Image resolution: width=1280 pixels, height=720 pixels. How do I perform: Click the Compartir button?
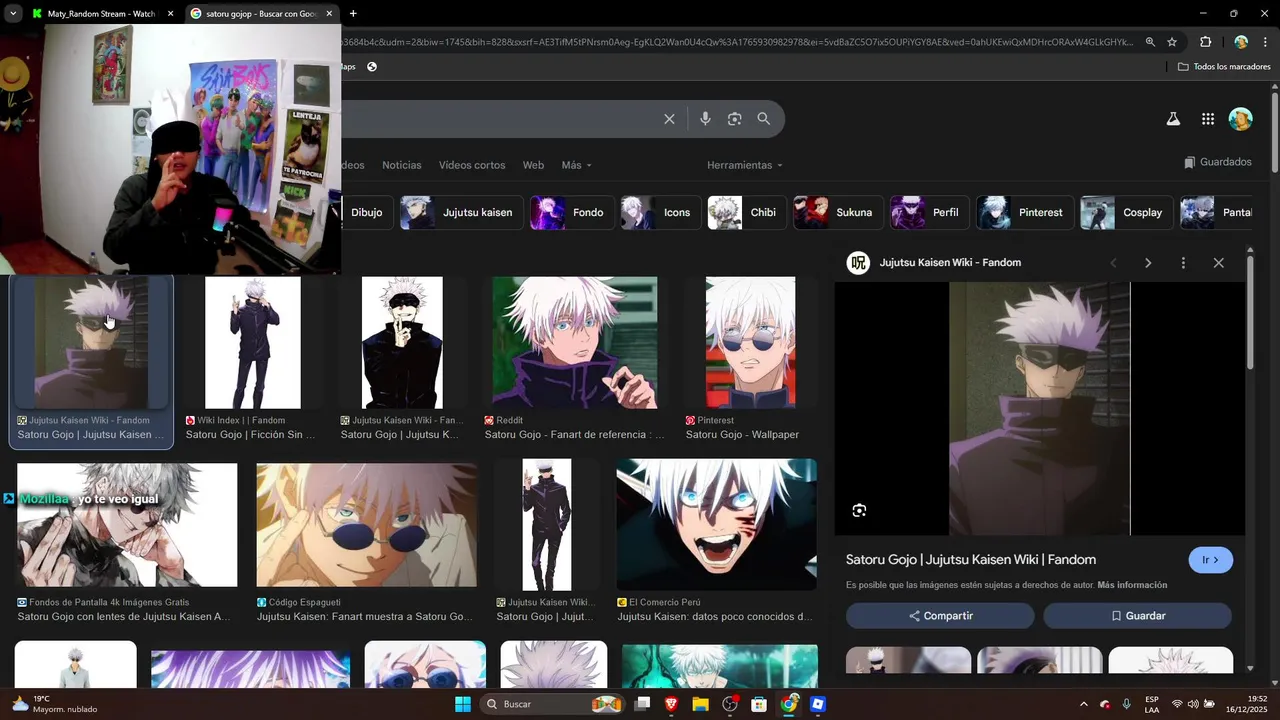tap(940, 616)
